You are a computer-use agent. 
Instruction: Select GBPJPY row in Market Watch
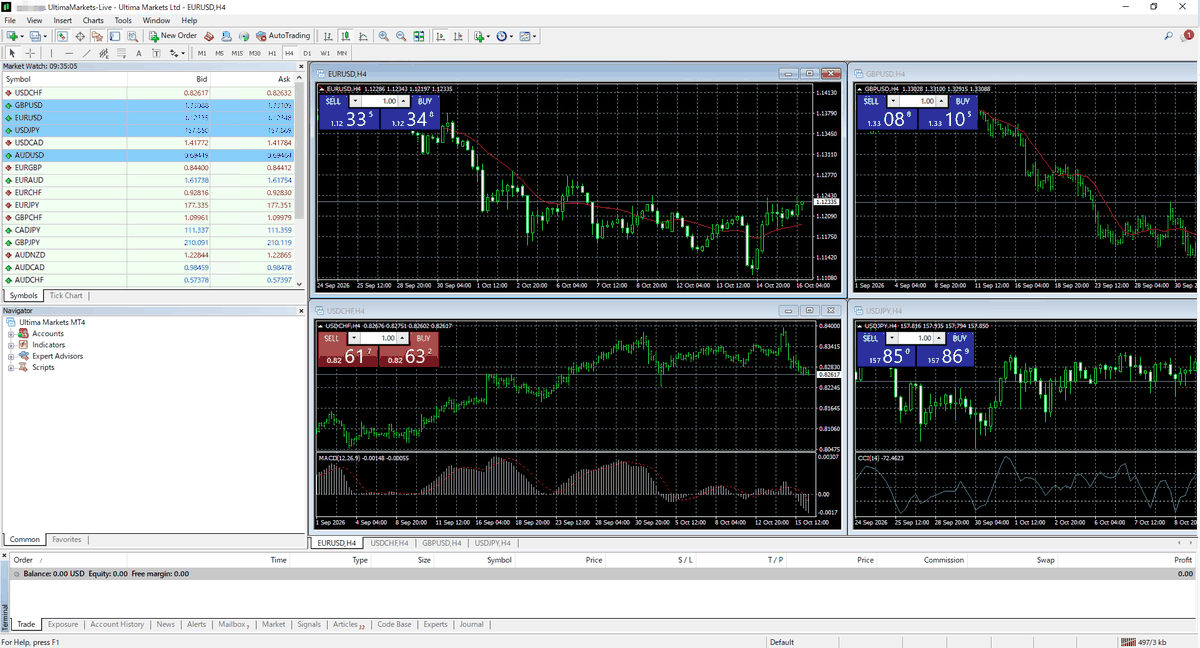[148, 242]
